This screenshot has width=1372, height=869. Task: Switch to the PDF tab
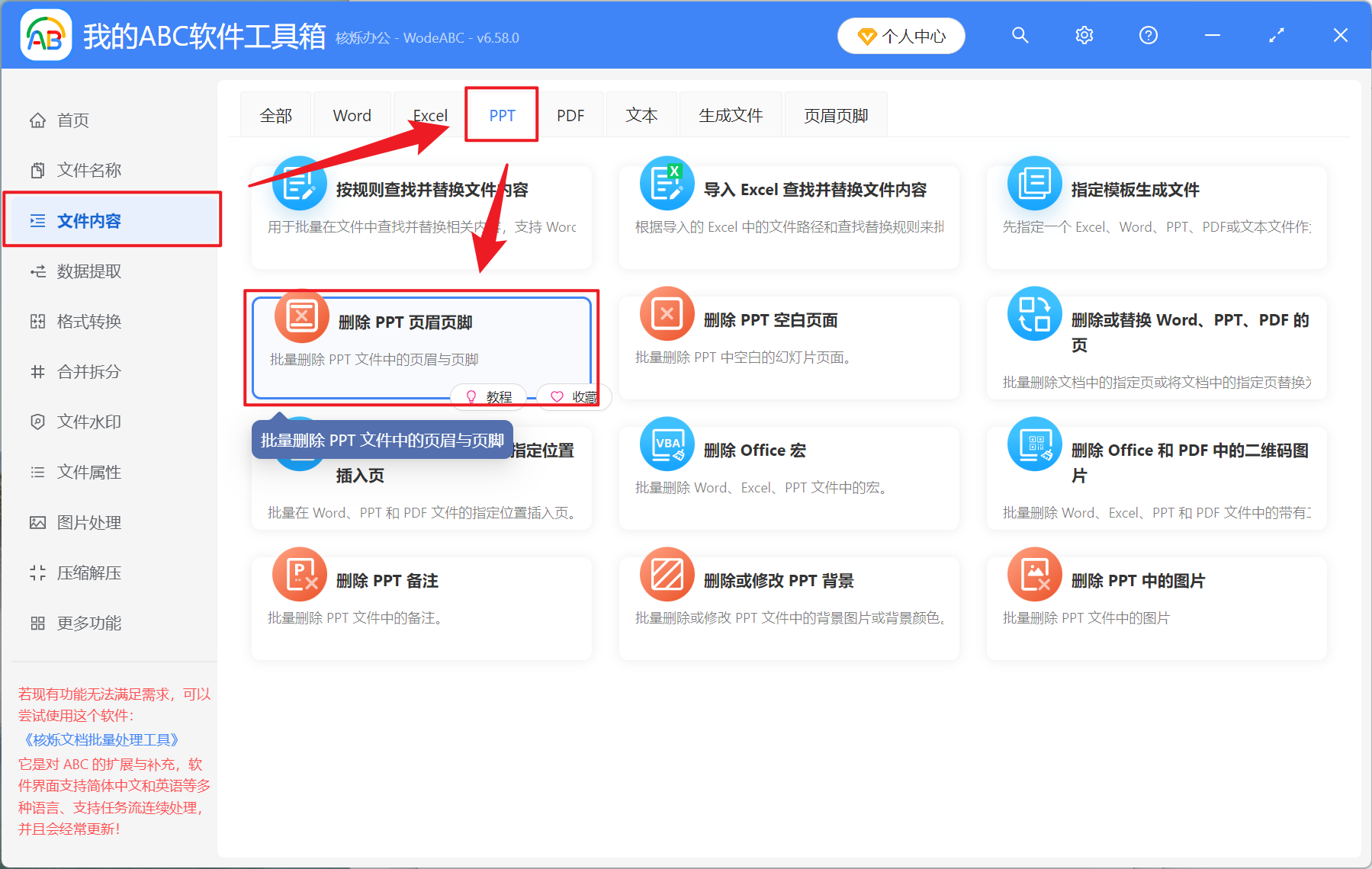(570, 115)
